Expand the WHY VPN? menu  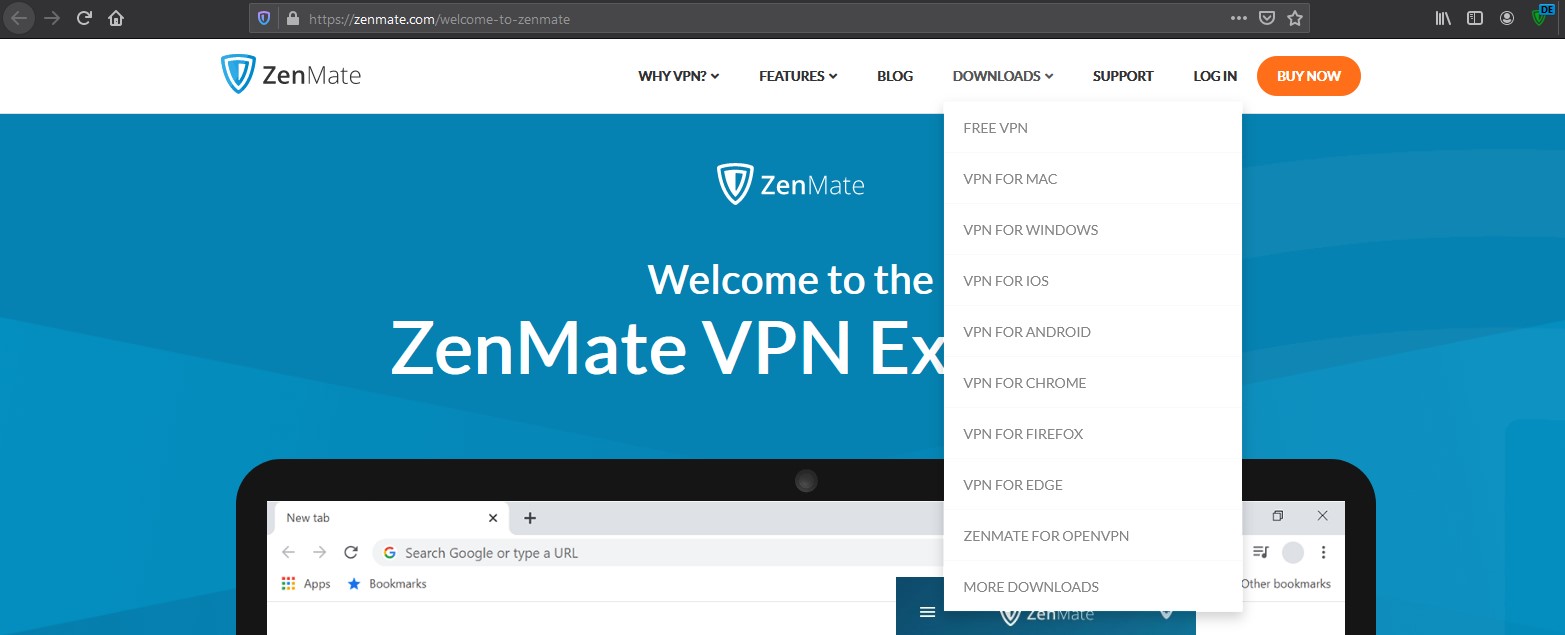[679, 76]
